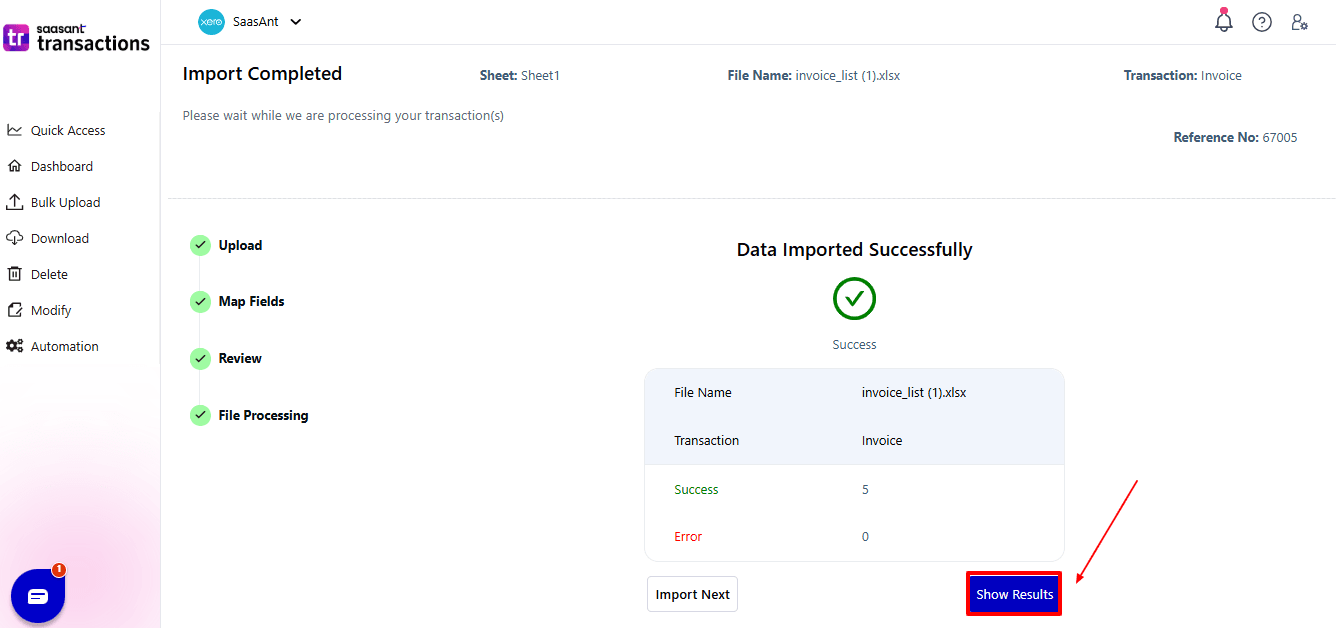Open the user account settings icon

pyautogui.click(x=1299, y=21)
